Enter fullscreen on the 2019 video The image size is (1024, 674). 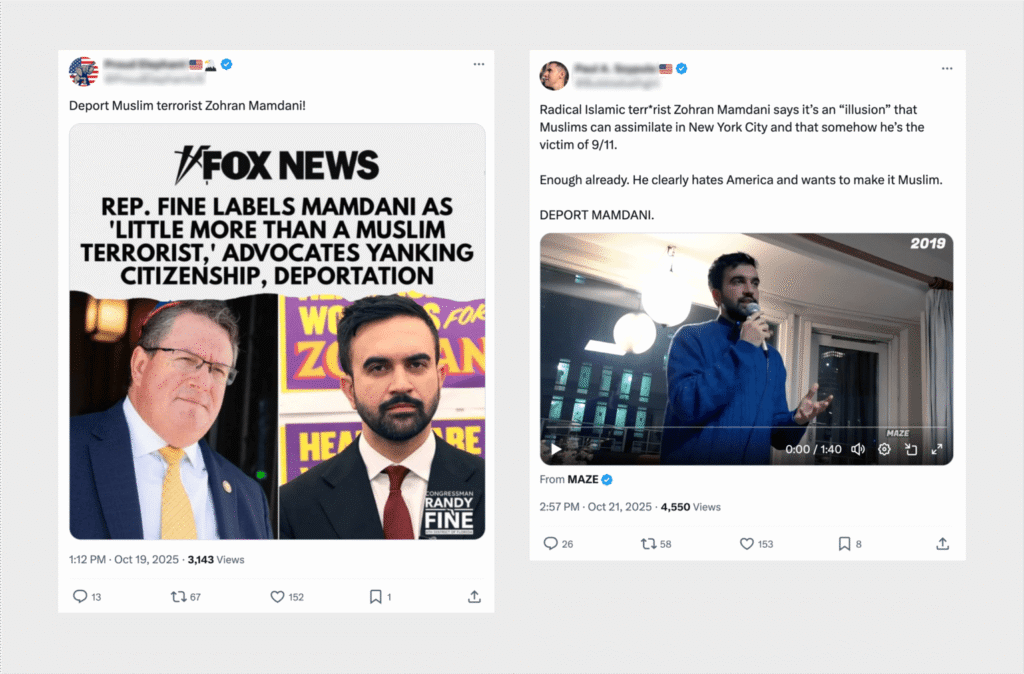[x=937, y=449]
